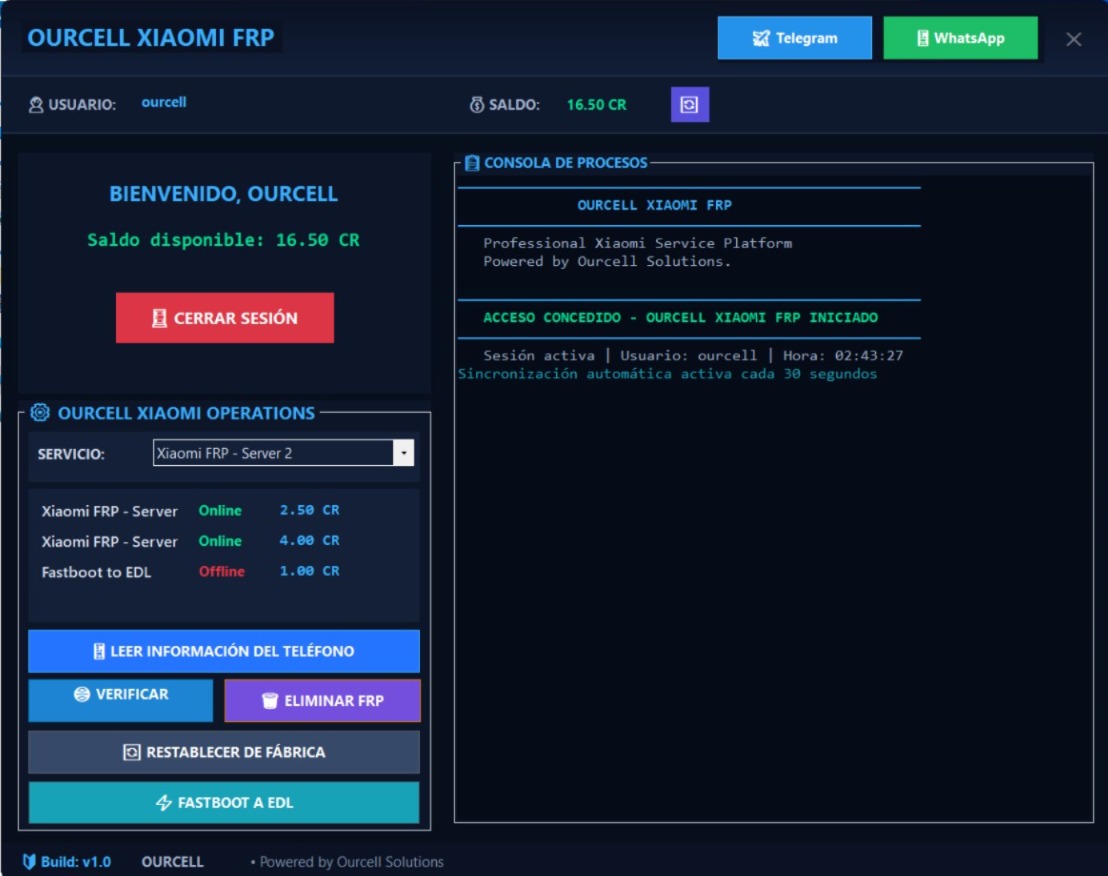
Task: Click the 'Sesión activa' console line
Action: click(693, 355)
